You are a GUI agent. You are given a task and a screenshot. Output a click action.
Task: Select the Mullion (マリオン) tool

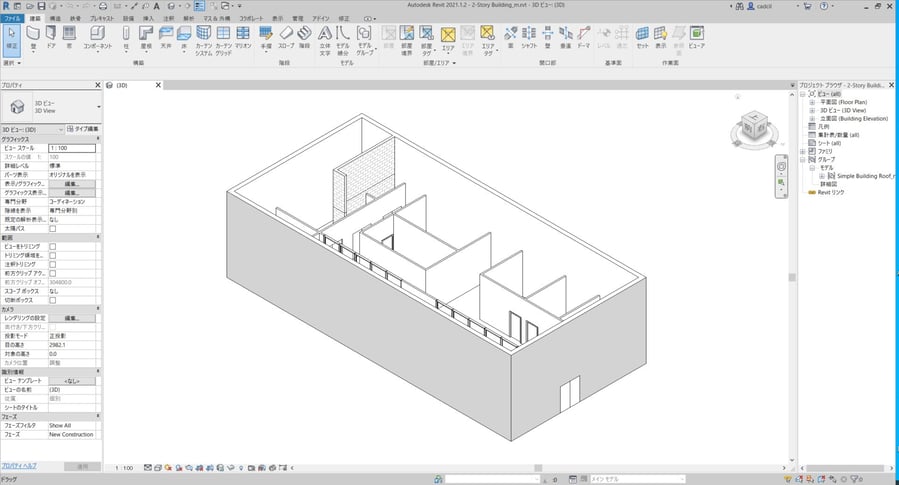coord(243,38)
